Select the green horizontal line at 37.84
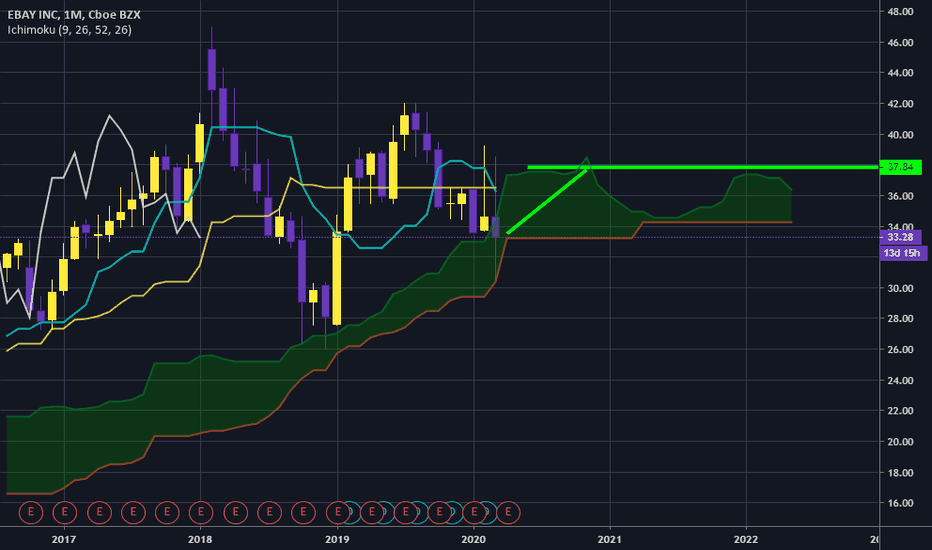Screen dimensions: 932x550 tap(703, 167)
